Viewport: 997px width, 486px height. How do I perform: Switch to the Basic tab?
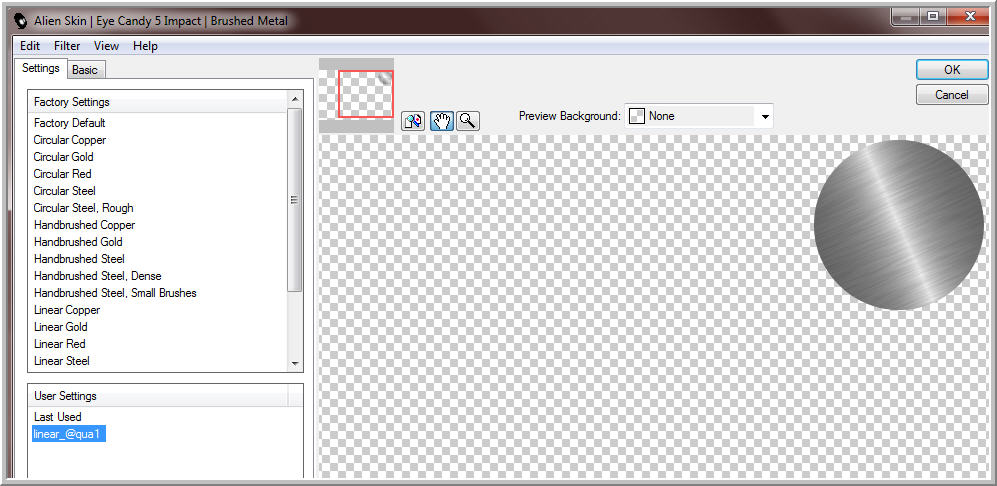(85, 70)
